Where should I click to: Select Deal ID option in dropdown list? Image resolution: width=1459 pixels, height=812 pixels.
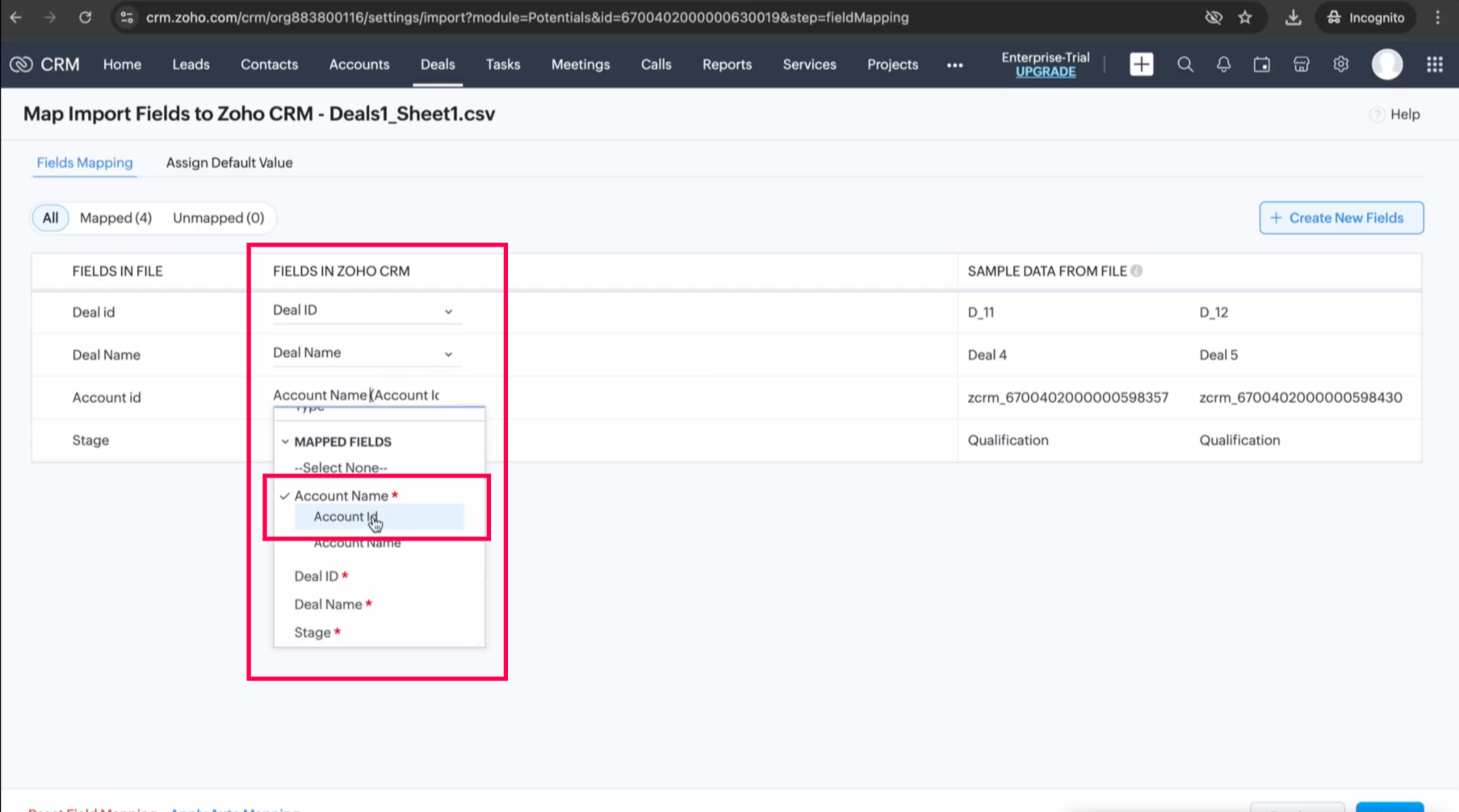321,576
